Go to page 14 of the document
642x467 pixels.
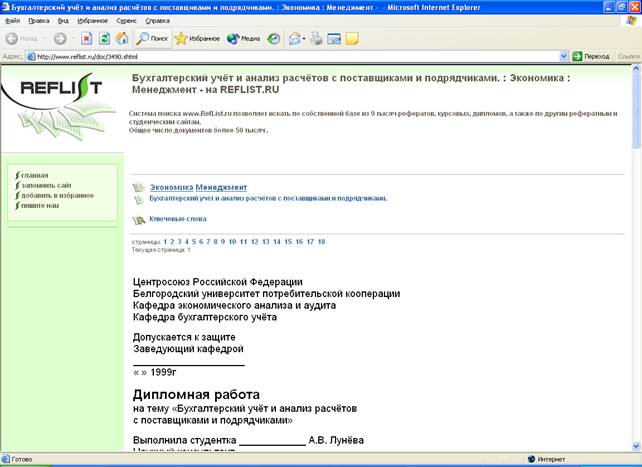[x=277, y=241]
